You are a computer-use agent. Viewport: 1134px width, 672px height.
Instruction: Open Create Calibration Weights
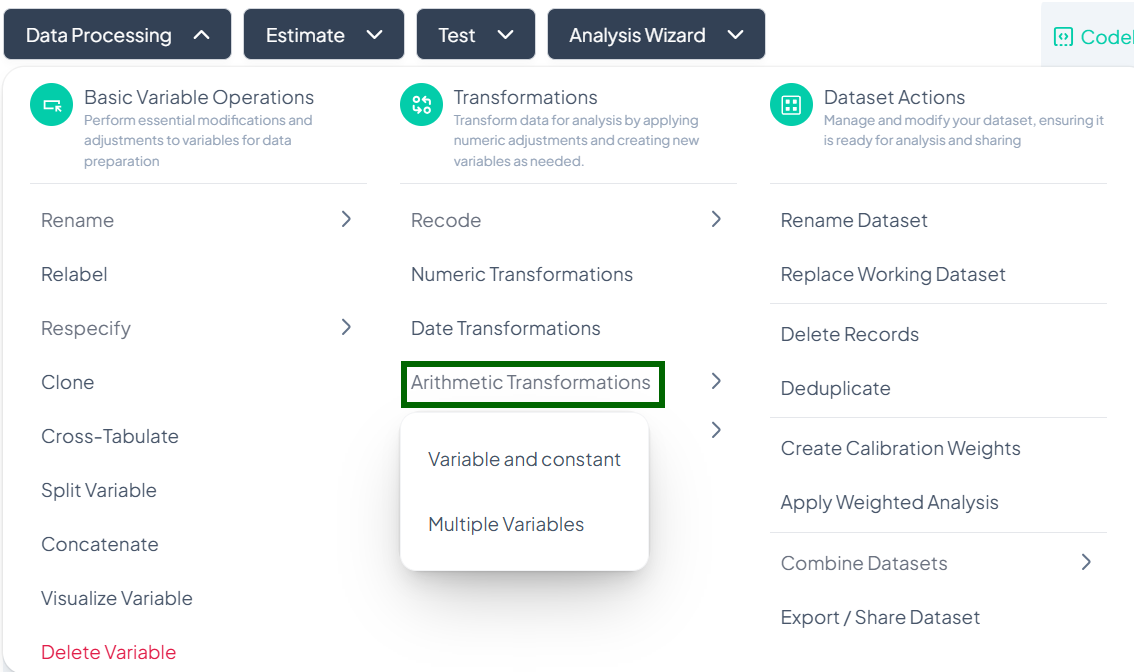click(900, 448)
